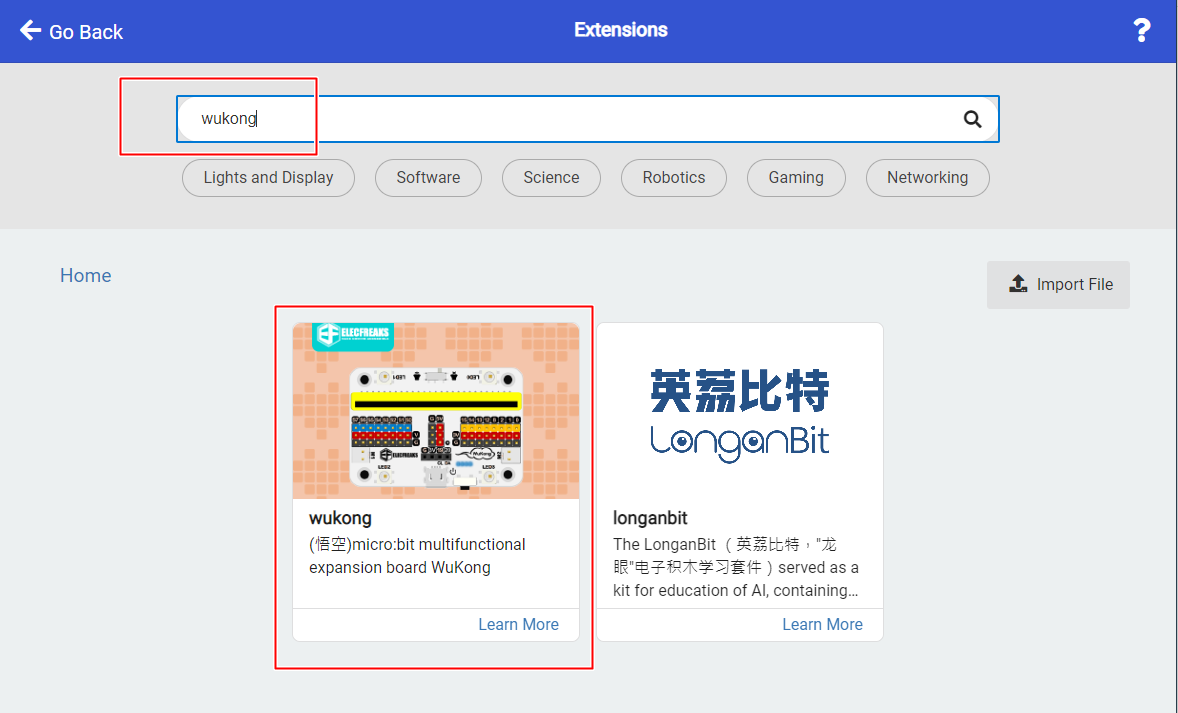
Task: Filter by Robotics category
Action: [674, 178]
